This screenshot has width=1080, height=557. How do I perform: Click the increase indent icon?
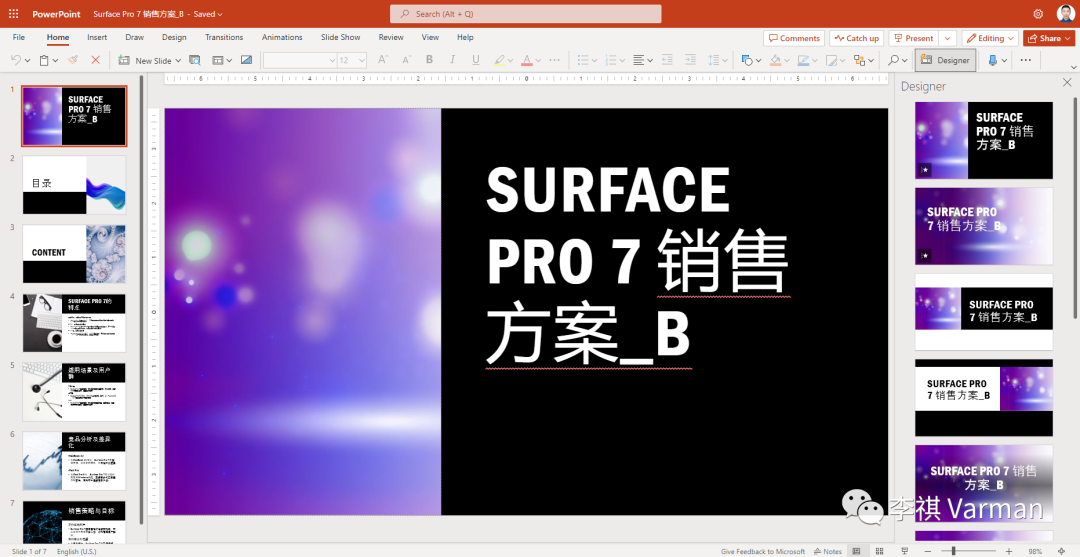pyautogui.click(x=690, y=61)
